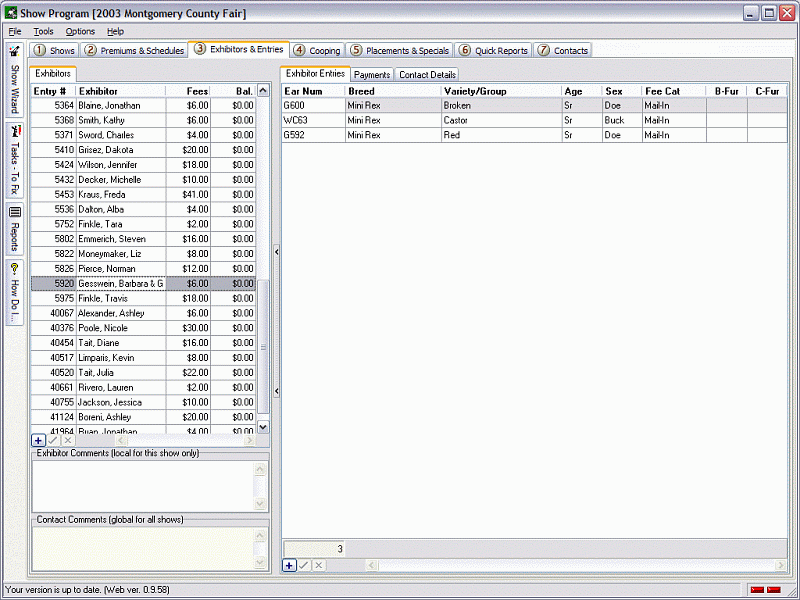800x600 pixels.
Task: Click scroll-right arrow under the exhibitor list
Action: coord(249,440)
